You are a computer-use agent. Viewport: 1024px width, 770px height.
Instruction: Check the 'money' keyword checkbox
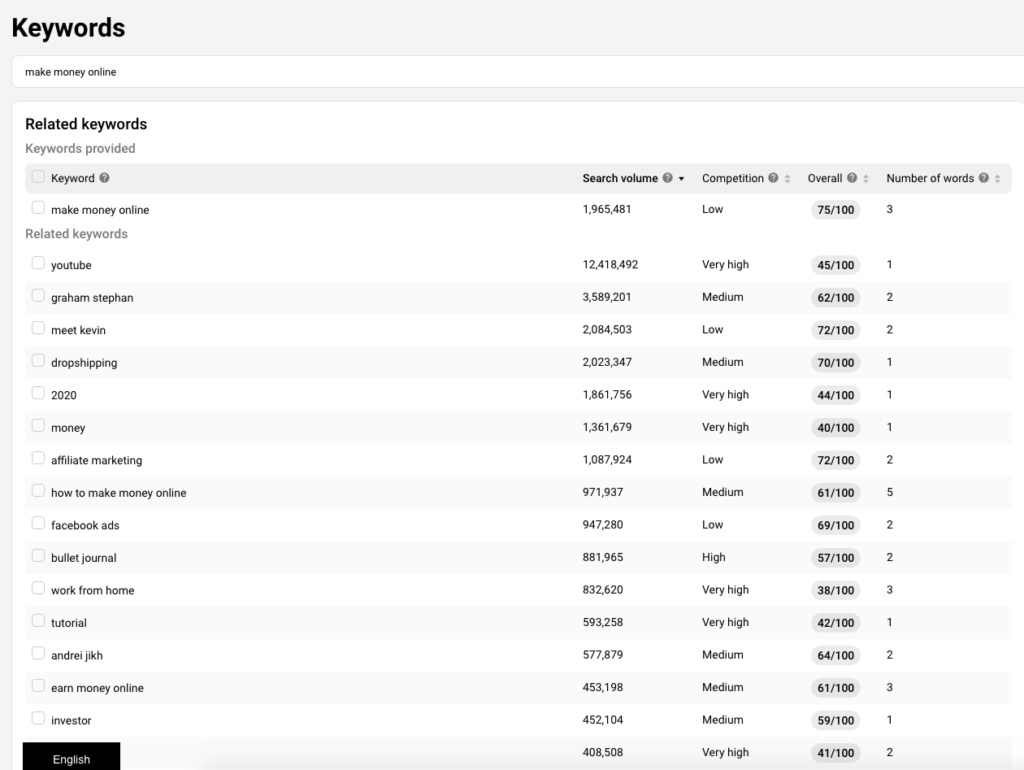tap(38, 425)
